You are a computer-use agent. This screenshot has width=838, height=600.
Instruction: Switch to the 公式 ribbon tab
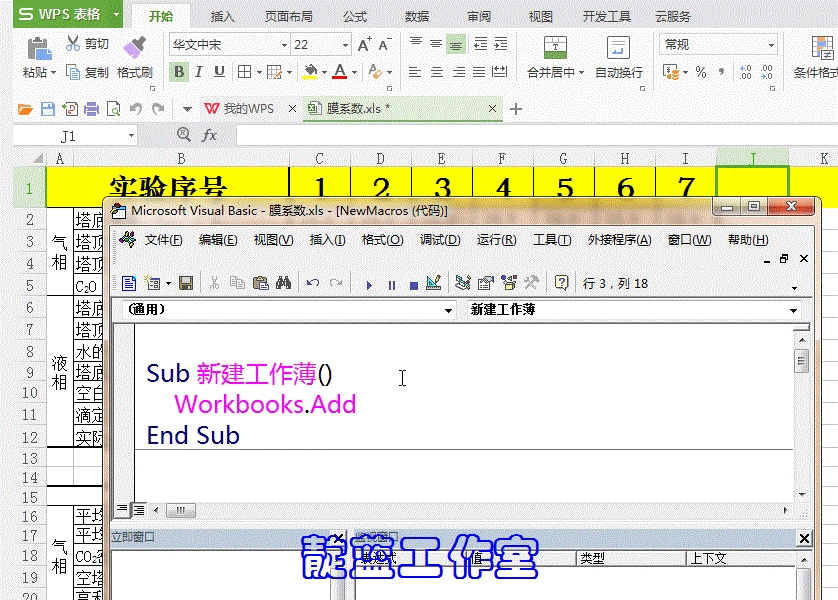[357, 16]
